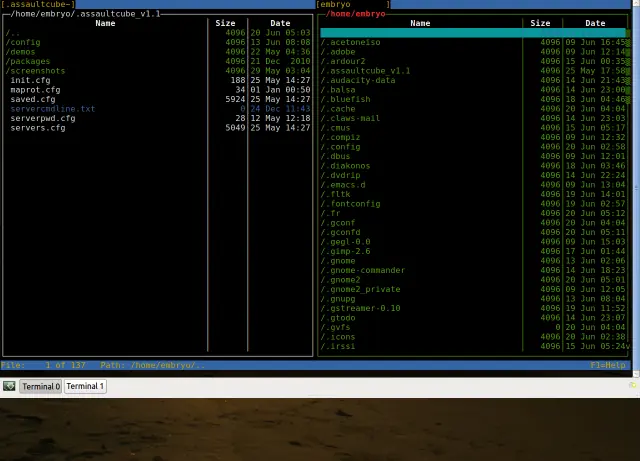Select the highlighted parent row in right panel
Viewport: 640px width, 461px height.
[473, 33]
